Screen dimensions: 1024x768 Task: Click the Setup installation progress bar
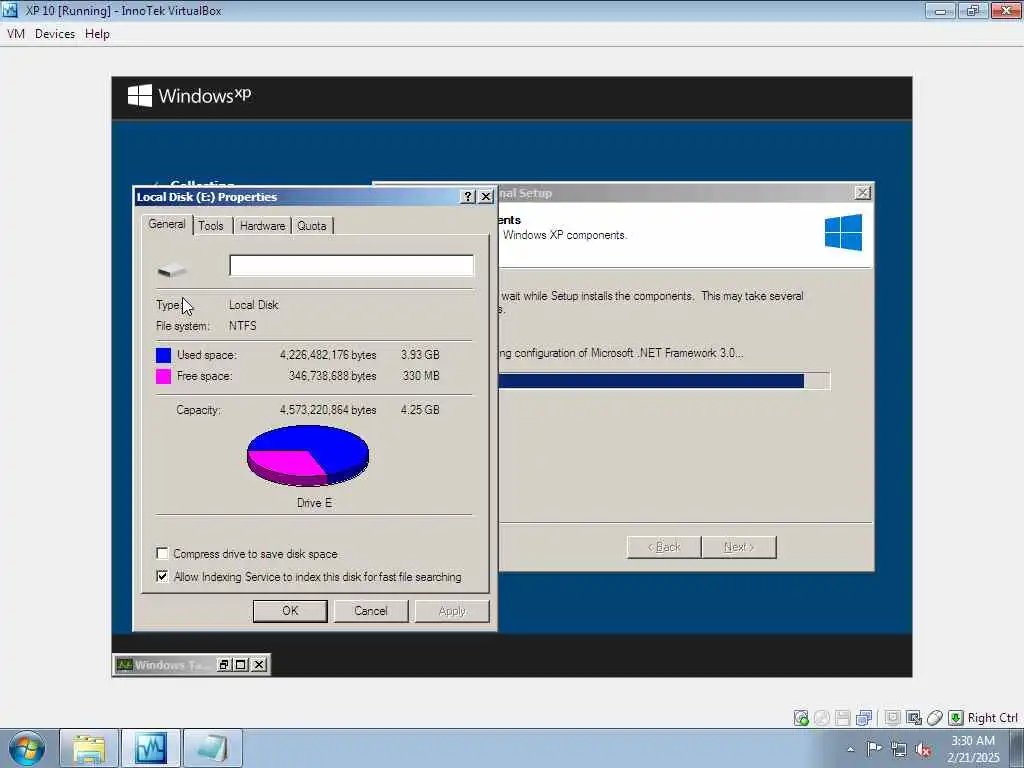[x=664, y=381]
